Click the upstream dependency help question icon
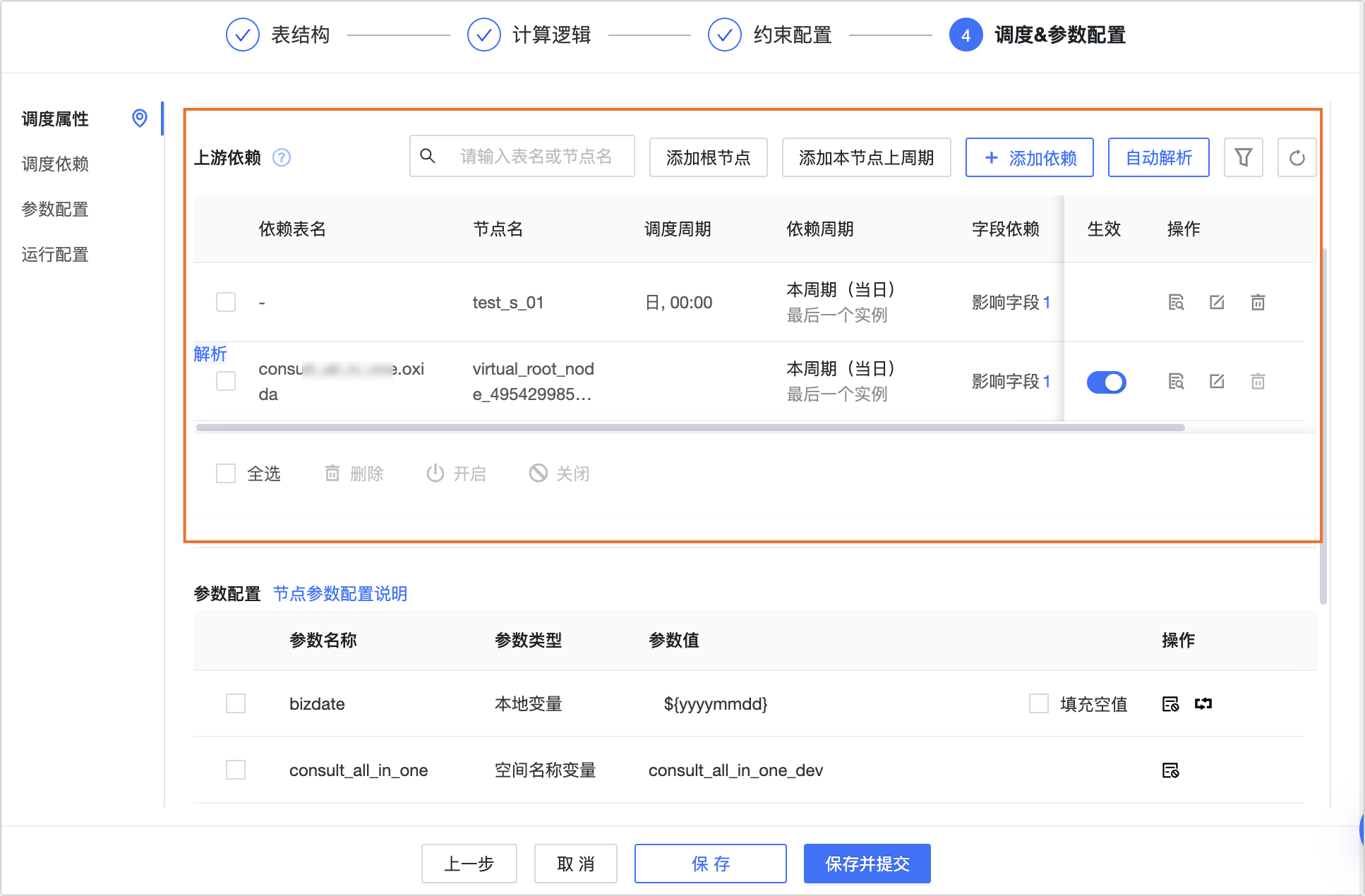Image resolution: width=1365 pixels, height=896 pixels. pos(282,157)
